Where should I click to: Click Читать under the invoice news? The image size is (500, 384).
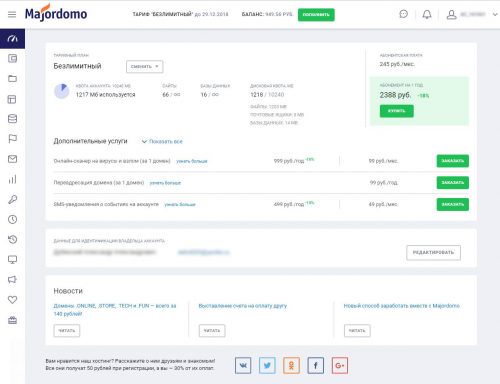[212, 331]
